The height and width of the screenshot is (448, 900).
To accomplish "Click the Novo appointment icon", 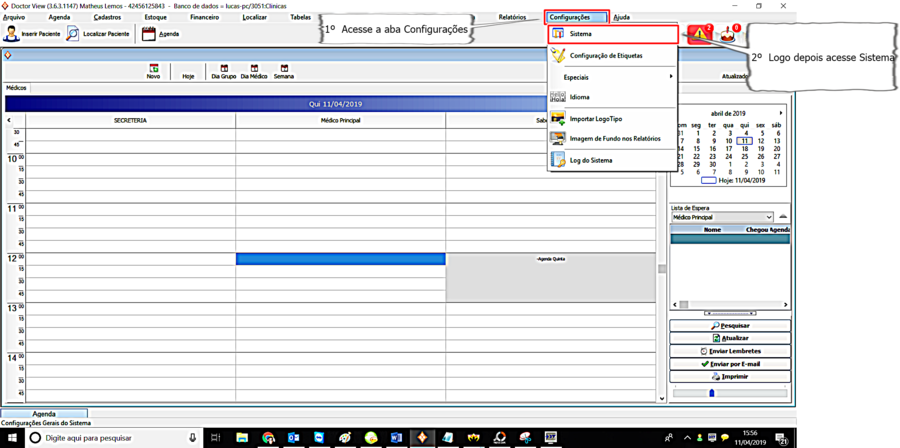I will [x=153, y=69].
